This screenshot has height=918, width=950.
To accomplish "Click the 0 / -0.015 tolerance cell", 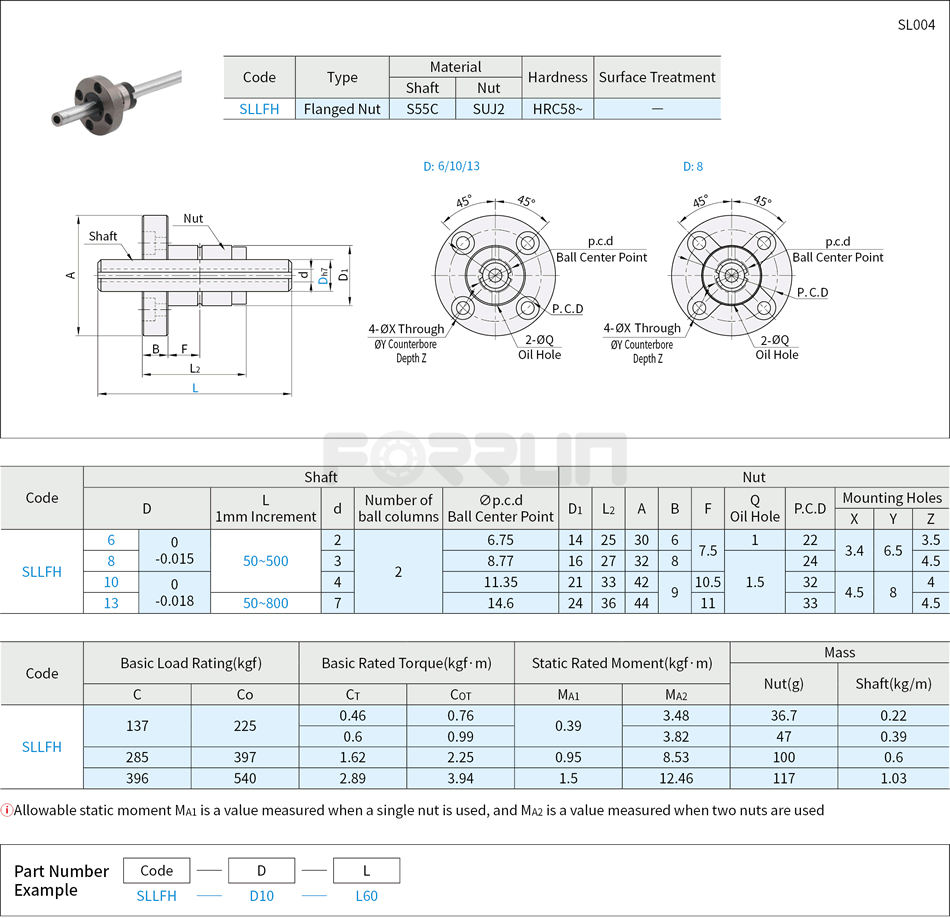I will pyautogui.click(x=174, y=551).
